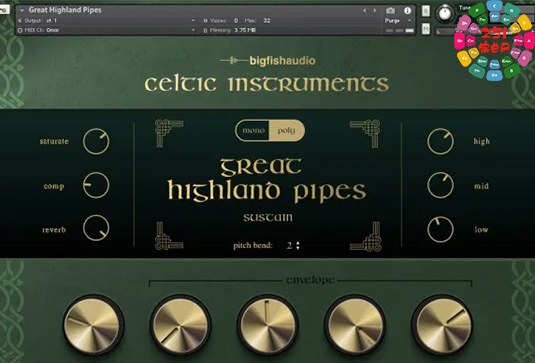Screen dimensions: 535x363
Task: Adjust the Tune knob
Action: click(445, 13)
